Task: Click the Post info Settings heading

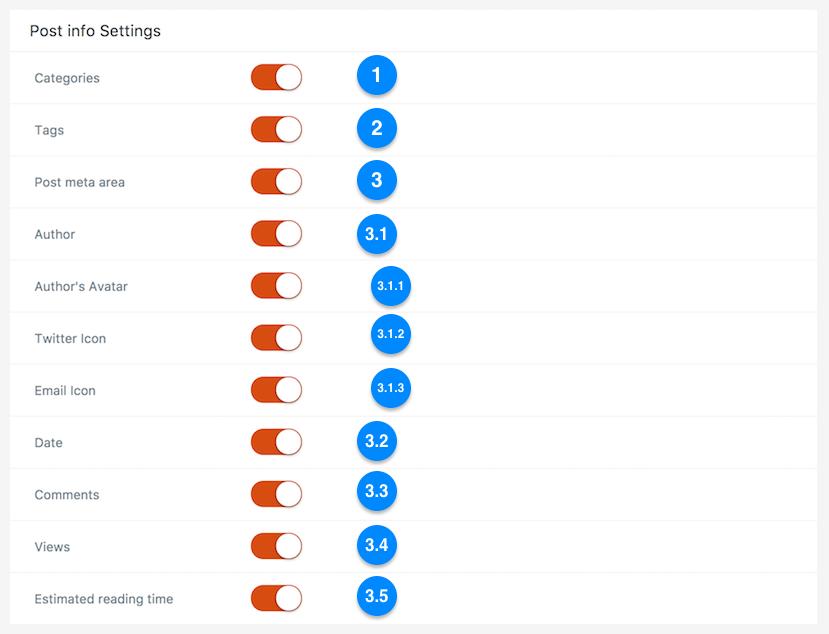Action: tap(95, 31)
